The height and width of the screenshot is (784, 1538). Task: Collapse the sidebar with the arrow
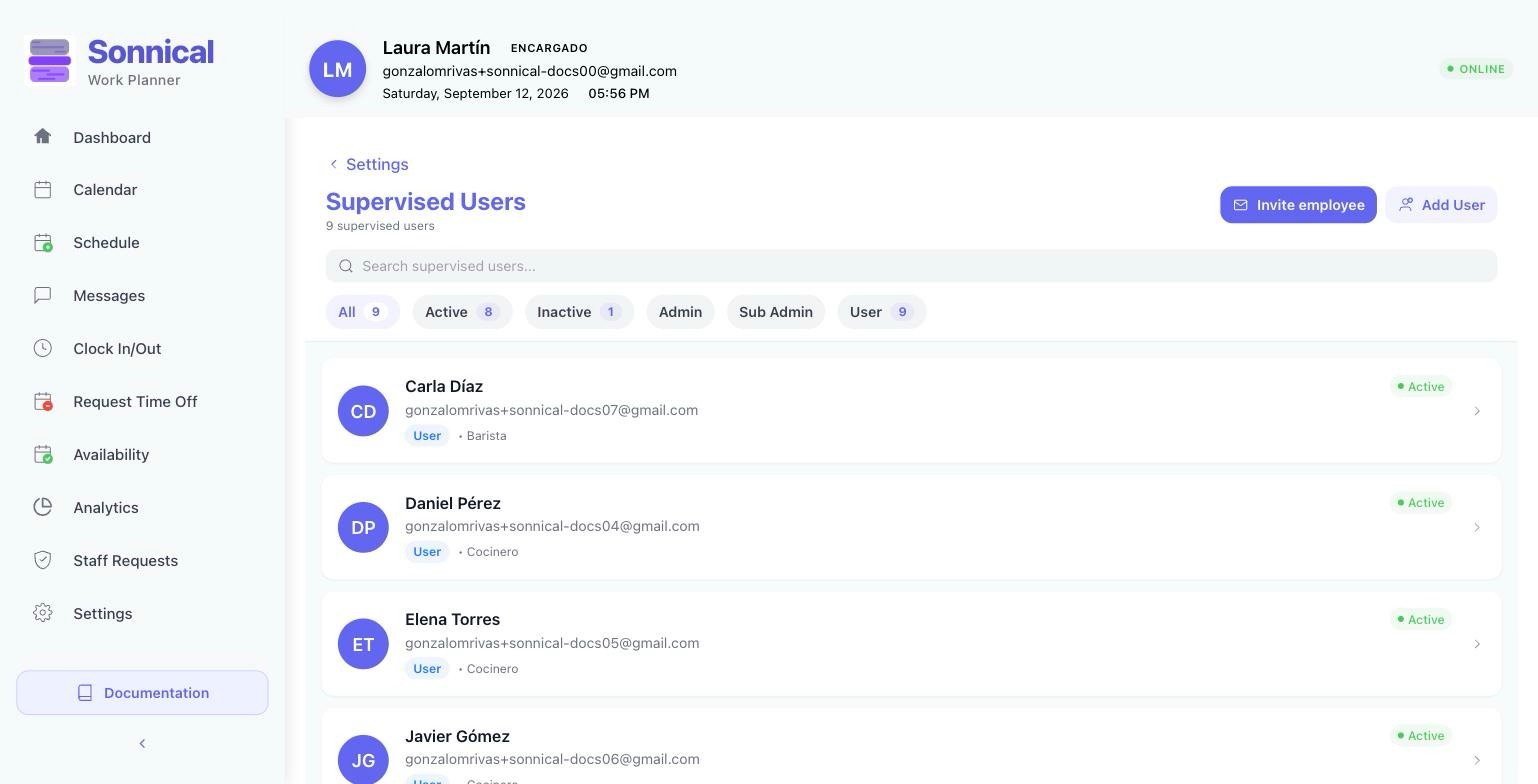tap(142, 743)
